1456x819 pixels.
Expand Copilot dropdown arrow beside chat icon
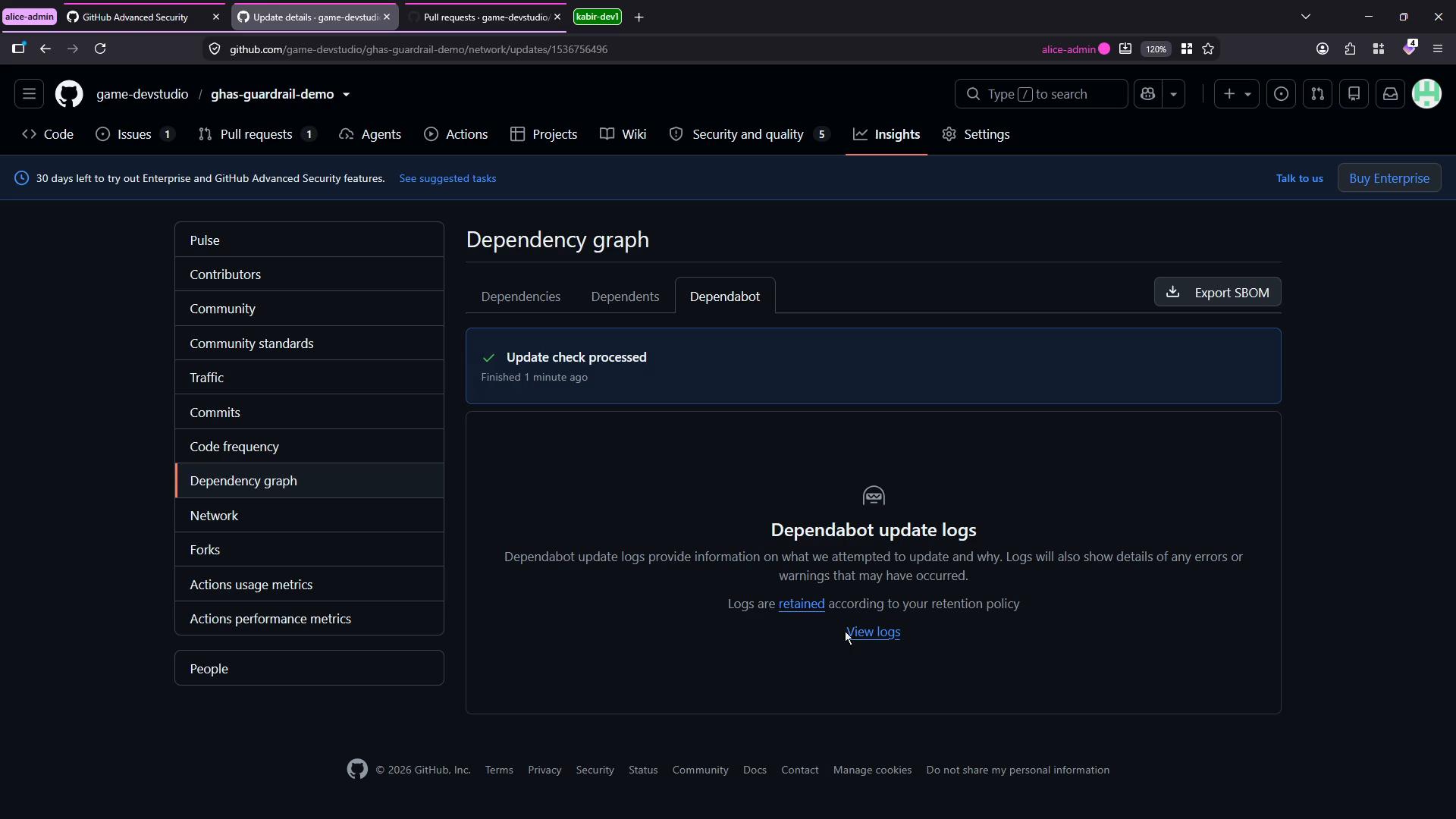[1173, 94]
